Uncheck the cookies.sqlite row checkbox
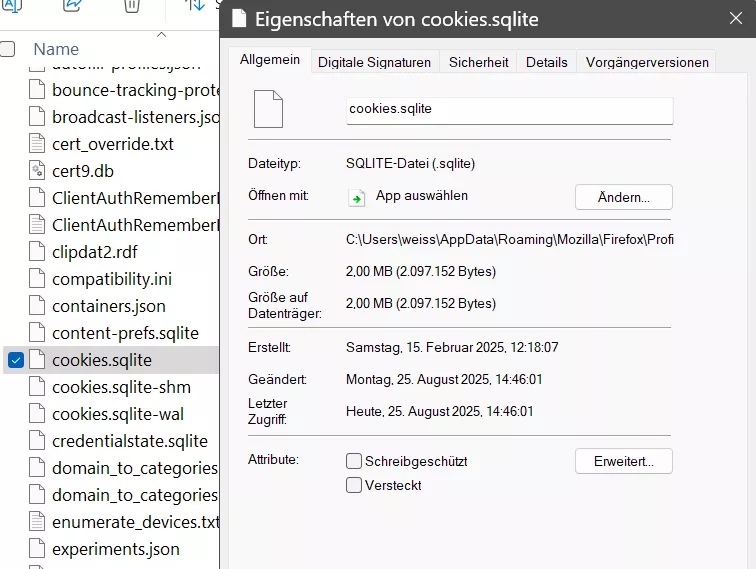 (x=16, y=360)
